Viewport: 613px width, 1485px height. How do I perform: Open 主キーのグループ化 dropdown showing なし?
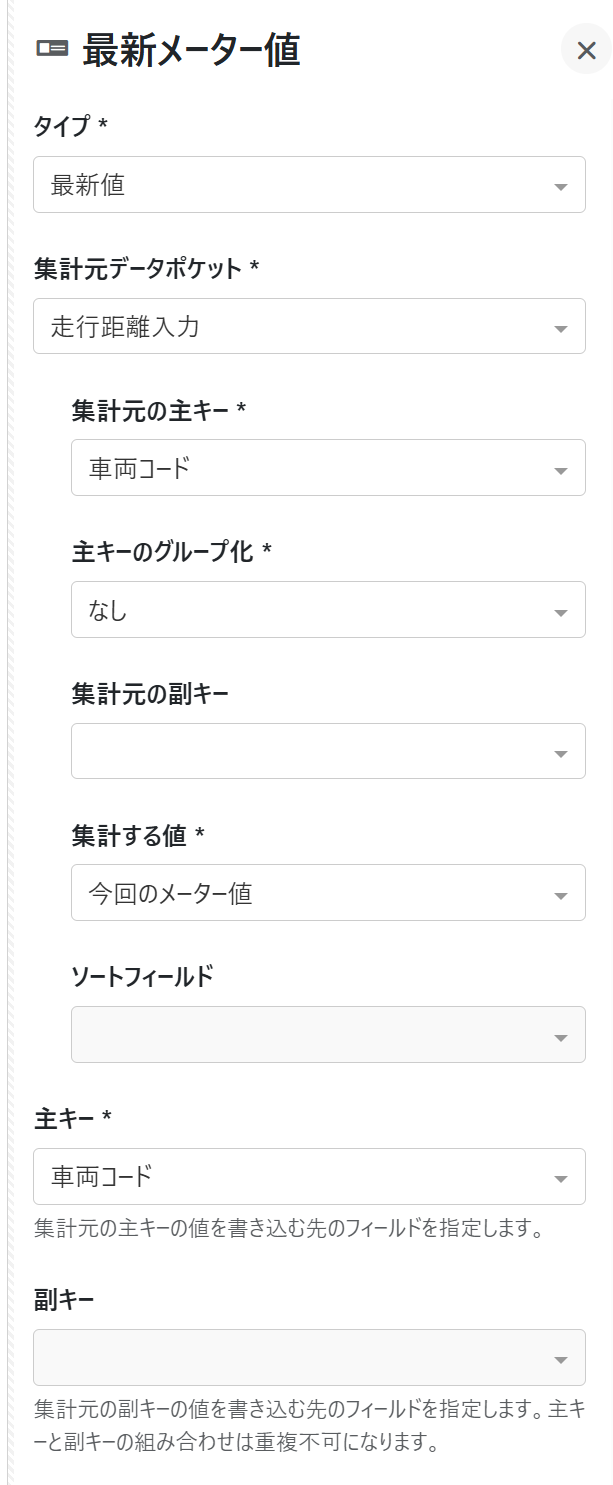click(310, 610)
